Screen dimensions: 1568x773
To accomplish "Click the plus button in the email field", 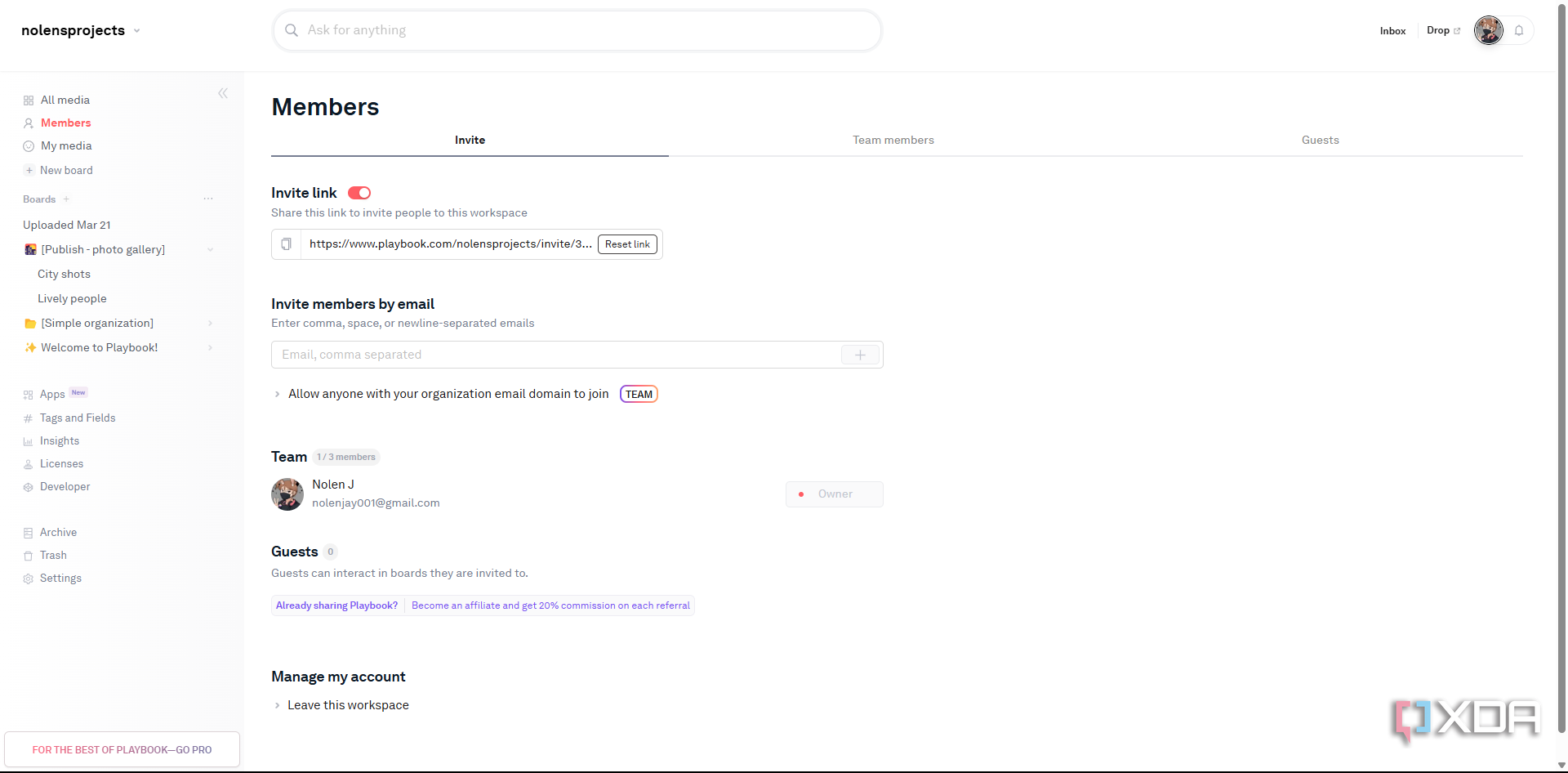I will click(x=860, y=355).
